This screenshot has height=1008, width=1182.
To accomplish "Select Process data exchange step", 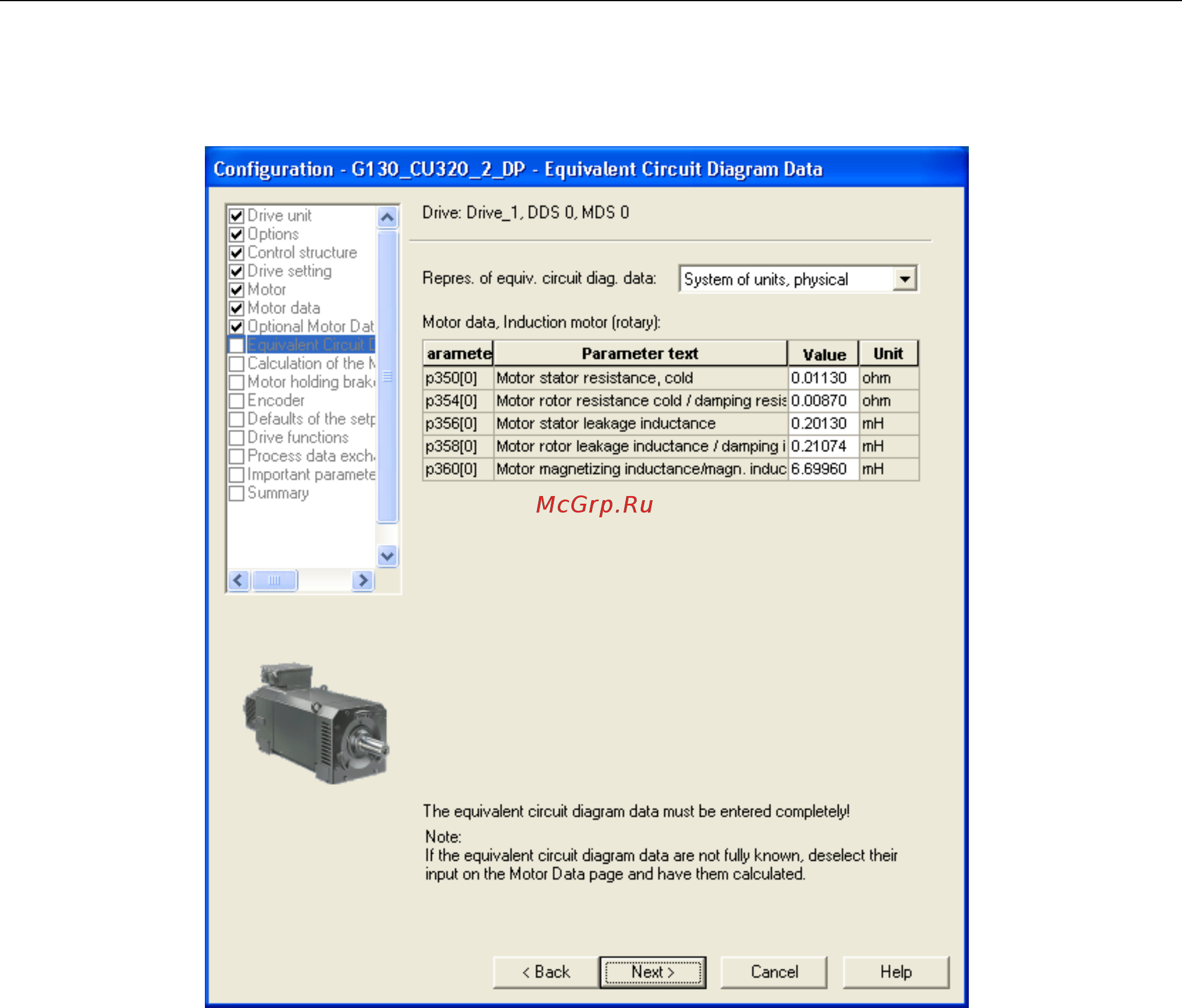I will [x=311, y=456].
